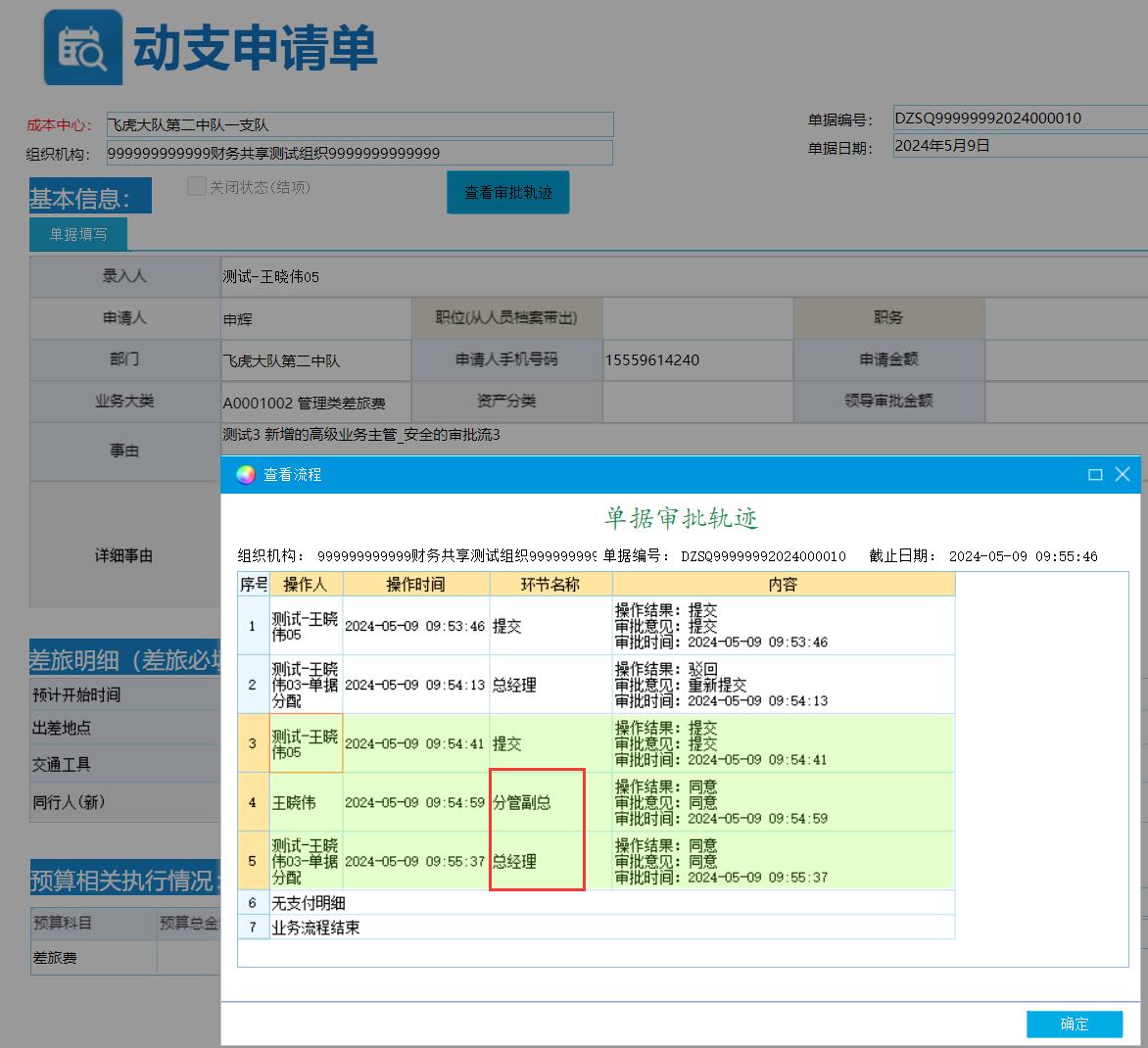Maximize the 查看流程 dialog window
Screen dimensions: 1148x1048
(1095, 475)
